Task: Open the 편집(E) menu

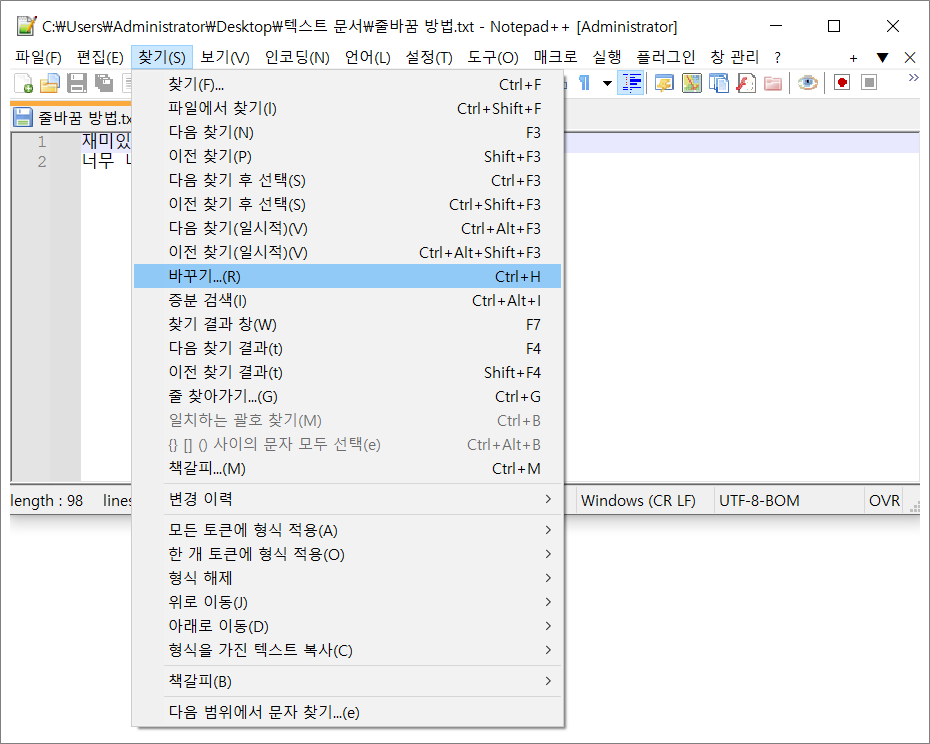Action: point(100,57)
